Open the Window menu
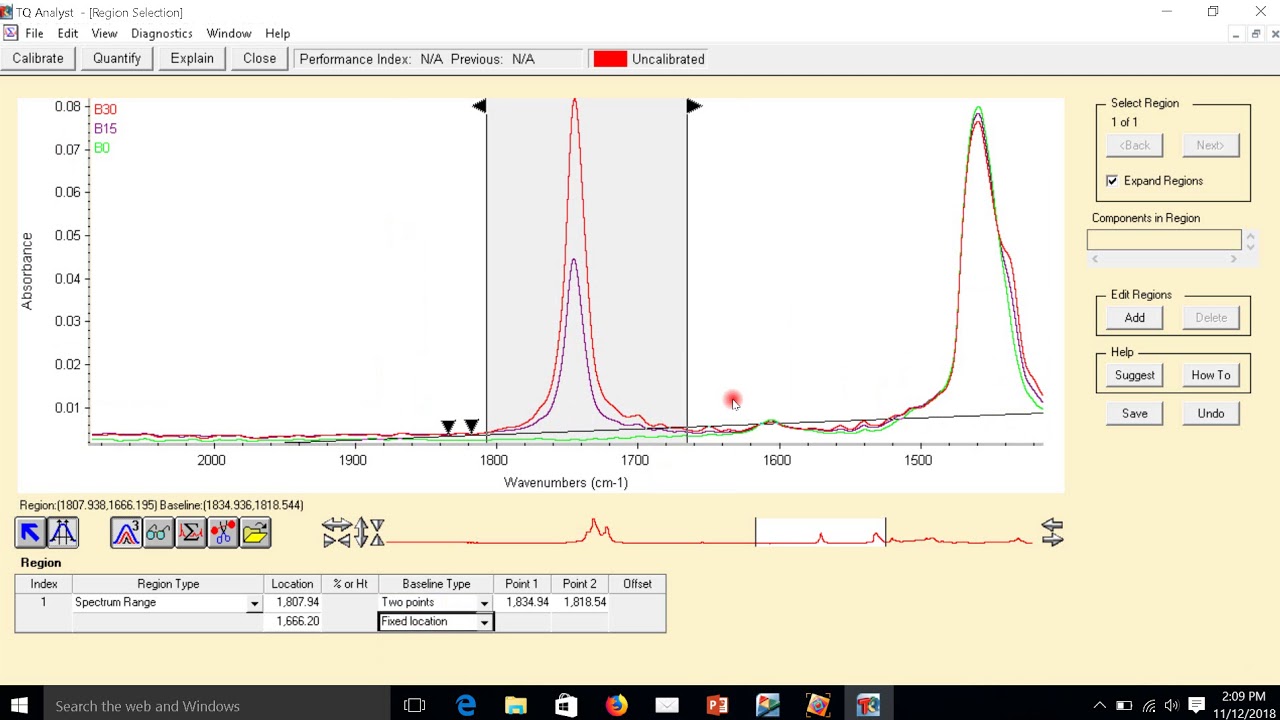Screen dimensions: 1280x720 tap(229, 33)
